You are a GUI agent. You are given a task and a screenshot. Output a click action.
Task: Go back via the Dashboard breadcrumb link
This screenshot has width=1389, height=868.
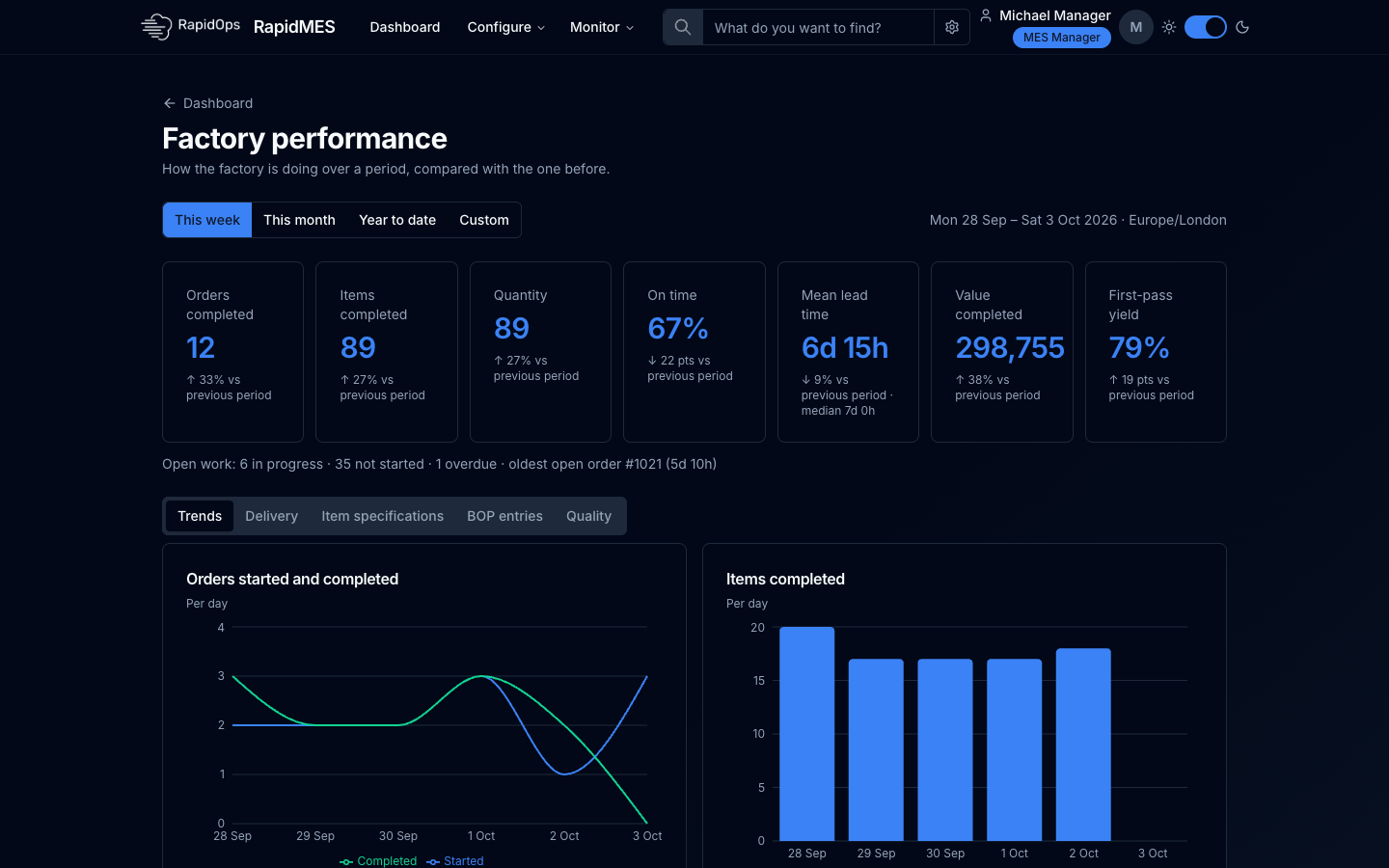coord(218,103)
